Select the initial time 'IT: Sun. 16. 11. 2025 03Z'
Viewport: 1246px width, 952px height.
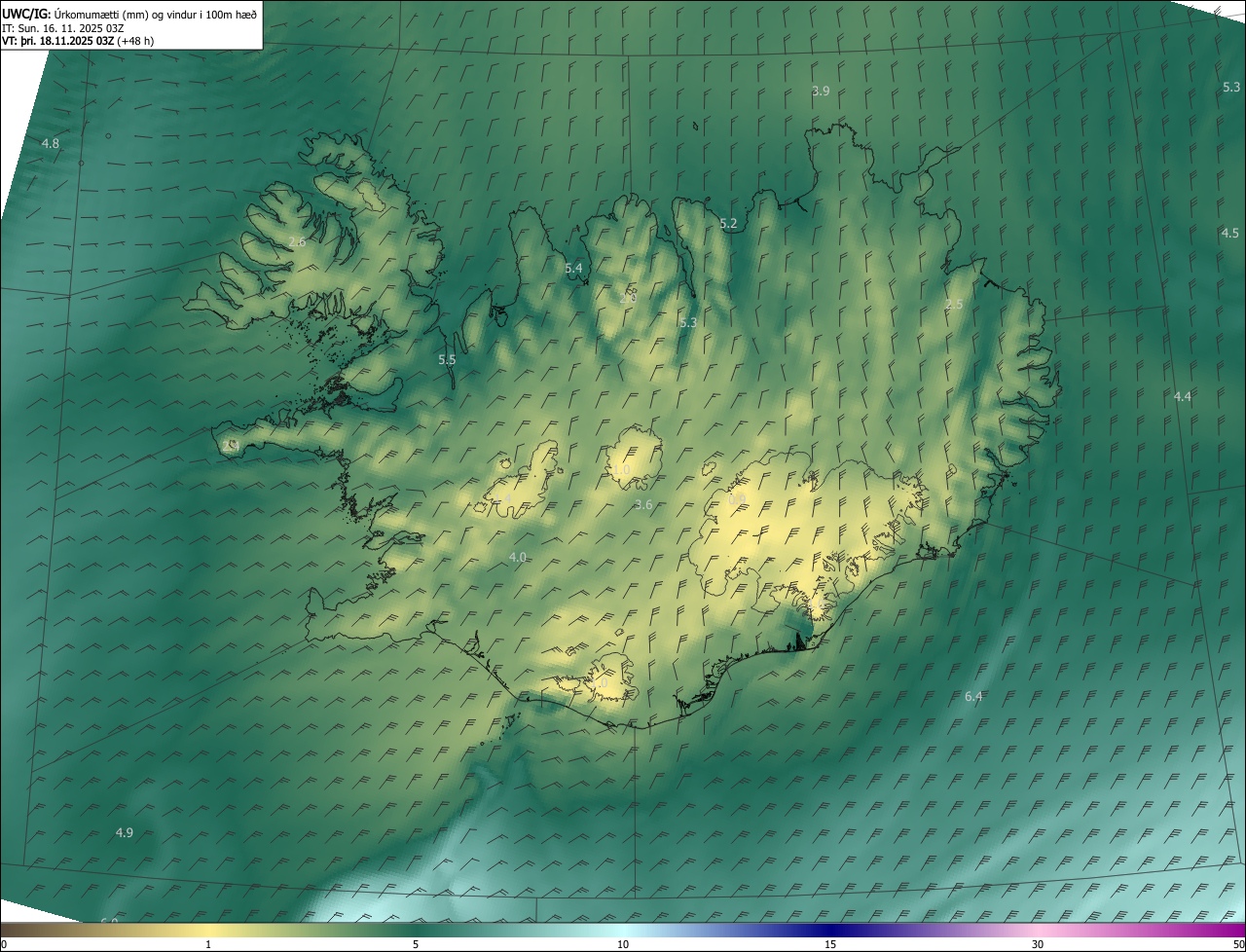point(62,27)
